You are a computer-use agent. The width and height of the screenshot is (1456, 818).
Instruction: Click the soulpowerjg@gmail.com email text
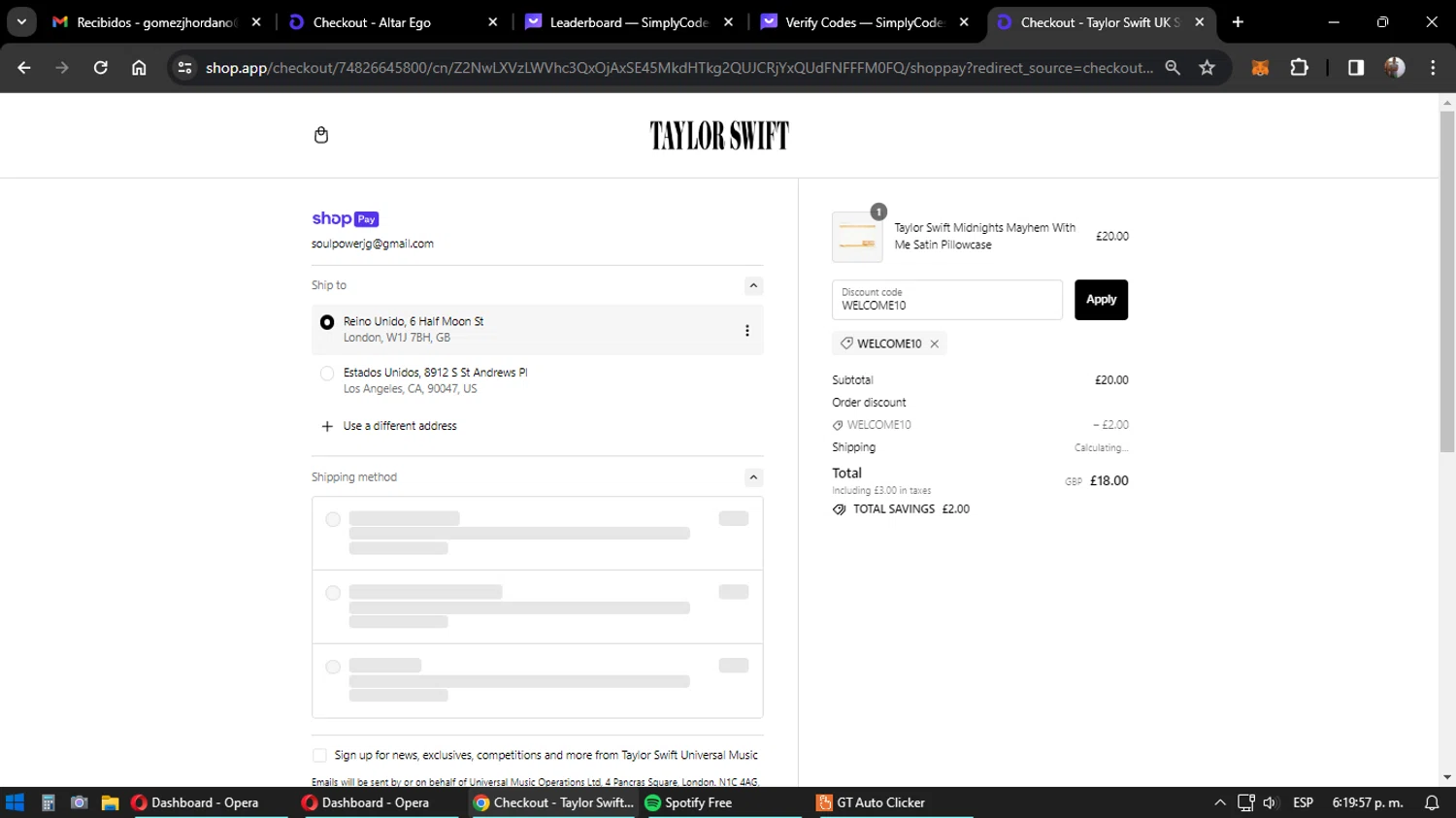[x=373, y=244]
